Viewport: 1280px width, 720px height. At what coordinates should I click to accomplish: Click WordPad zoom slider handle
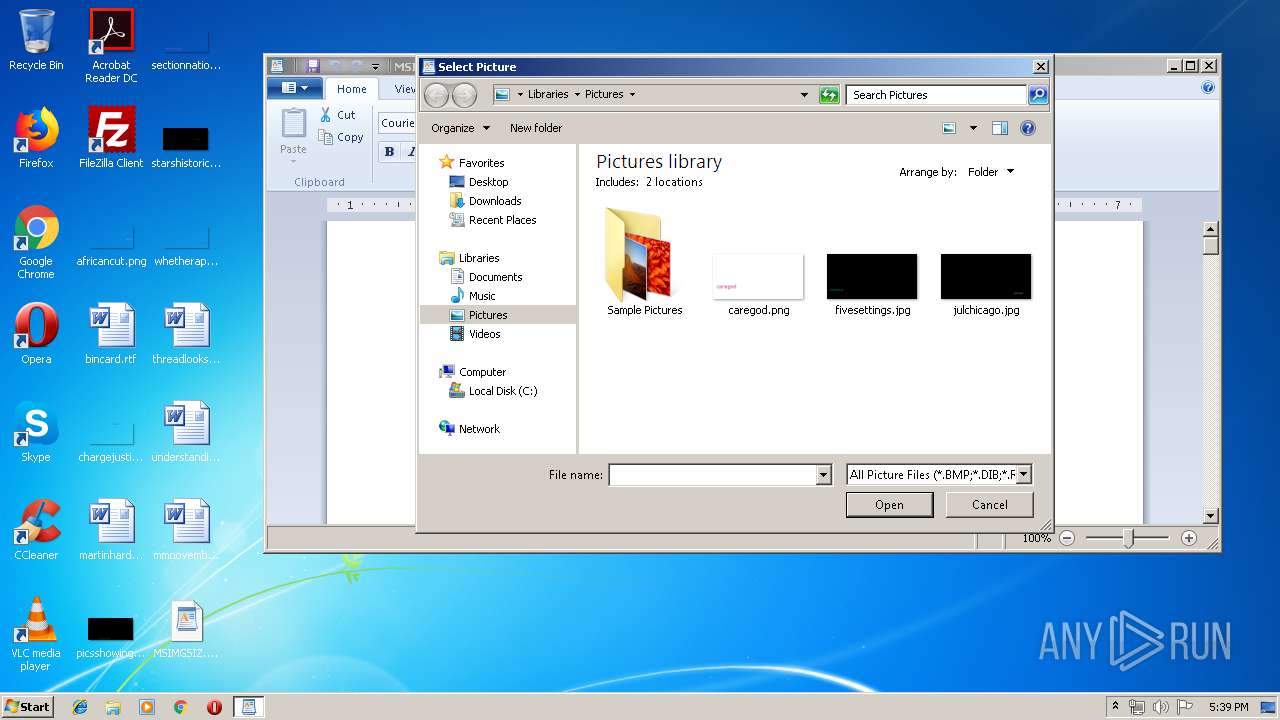(x=1128, y=538)
